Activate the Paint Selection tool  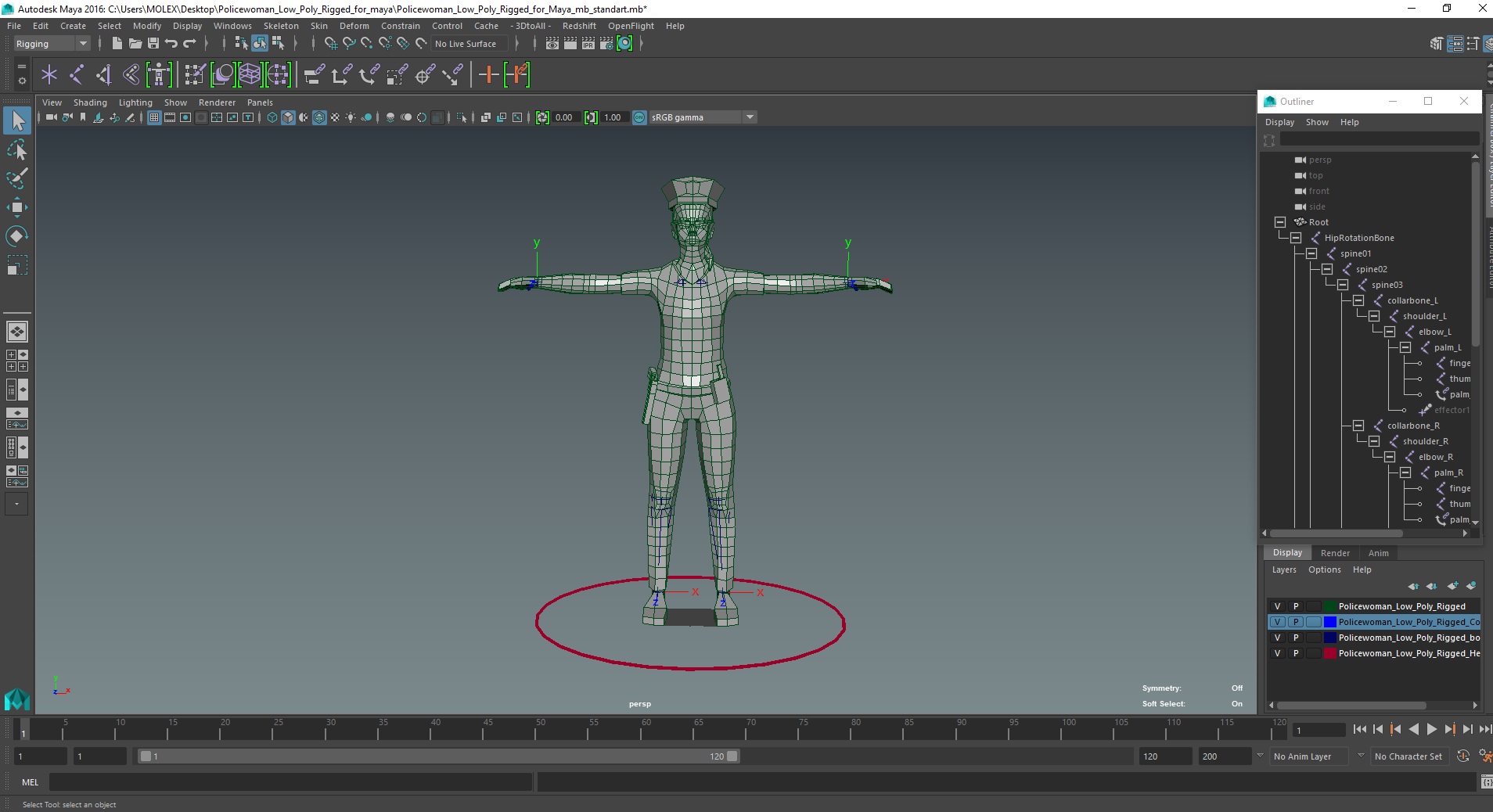[17, 178]
